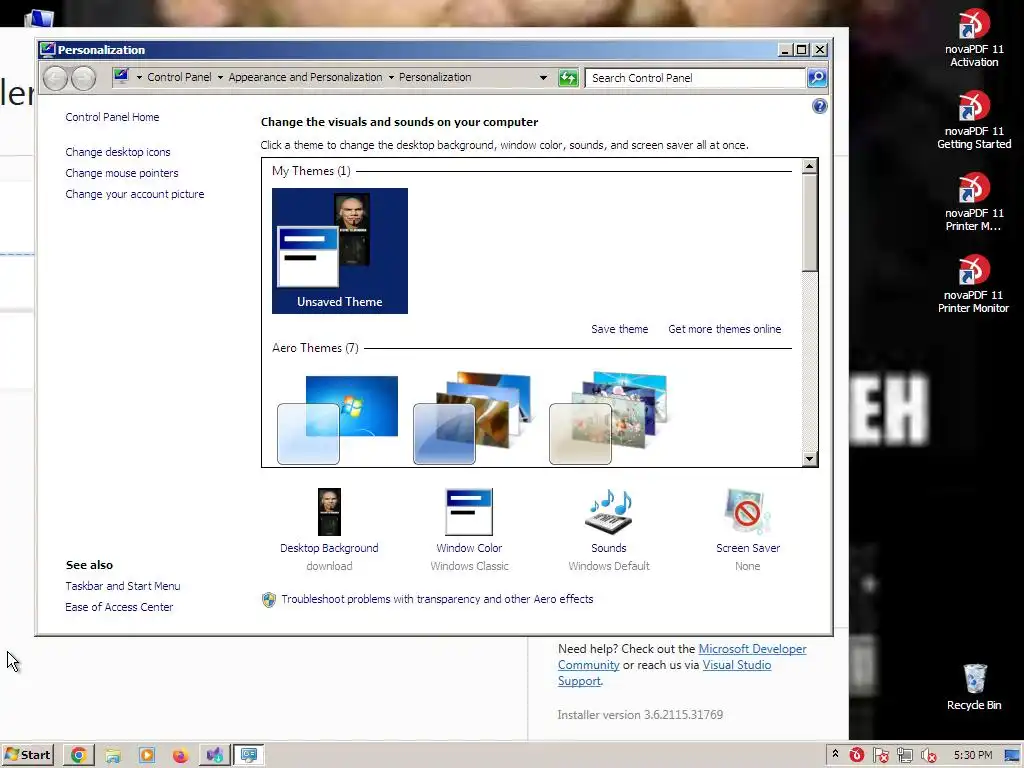Click Get more themes online link
Image resolution: width=1024 pixels, height=768 pixels.
point(724,329)
